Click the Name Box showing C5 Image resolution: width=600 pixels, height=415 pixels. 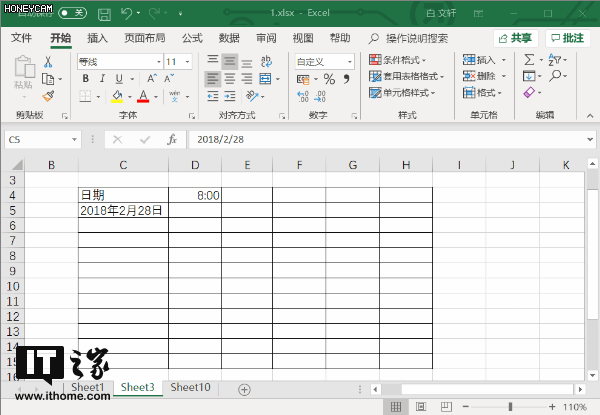[42, 140]
